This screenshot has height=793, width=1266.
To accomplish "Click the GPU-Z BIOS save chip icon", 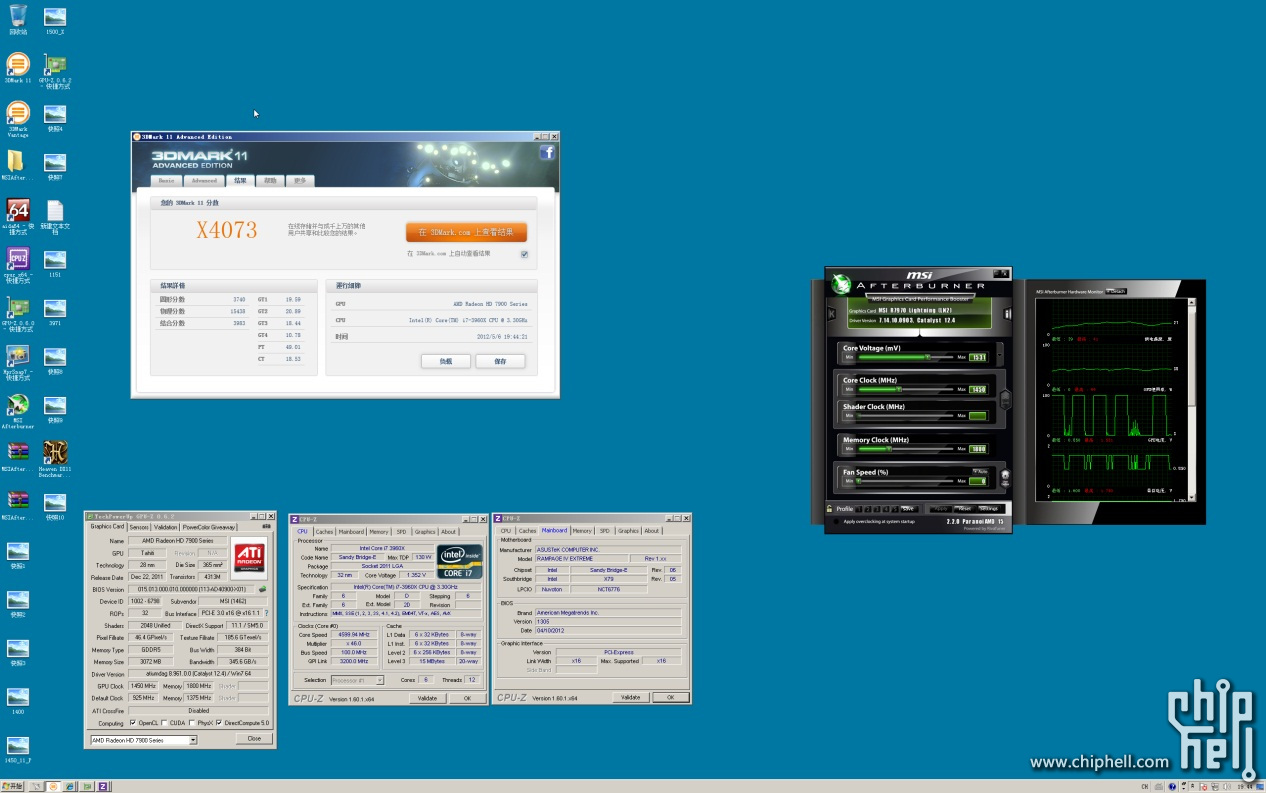I will pos(262,589).
